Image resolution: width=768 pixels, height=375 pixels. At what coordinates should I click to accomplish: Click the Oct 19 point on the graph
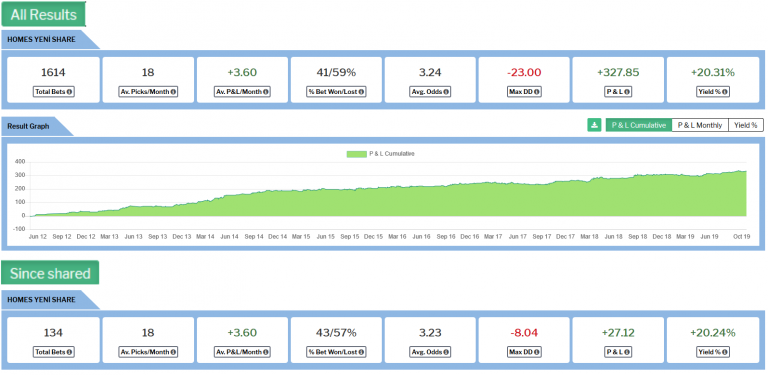[x=745, y=171]
